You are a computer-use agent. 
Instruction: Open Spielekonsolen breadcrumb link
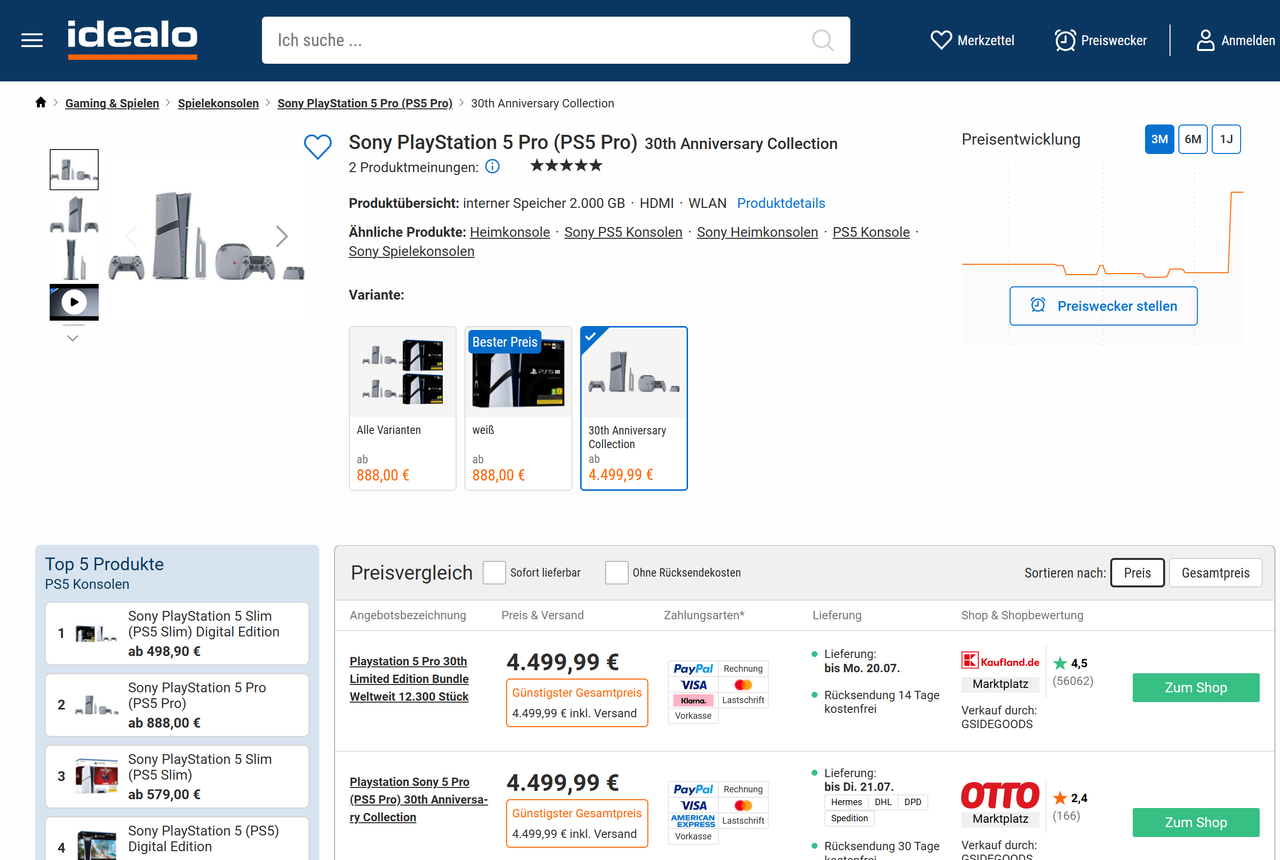(218, 103)
